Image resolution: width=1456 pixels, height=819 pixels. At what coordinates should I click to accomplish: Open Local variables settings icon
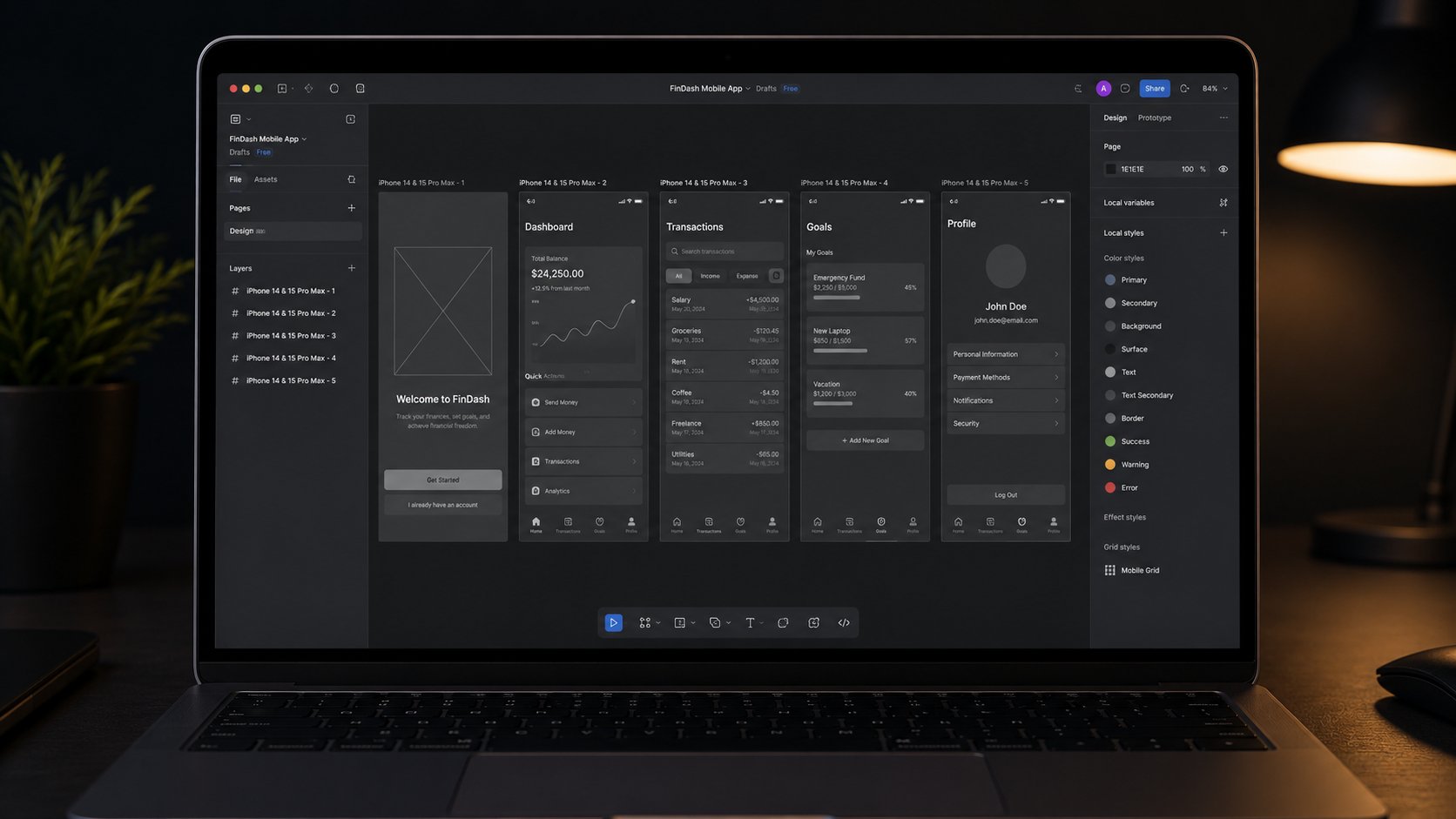tap(1223, 203)
